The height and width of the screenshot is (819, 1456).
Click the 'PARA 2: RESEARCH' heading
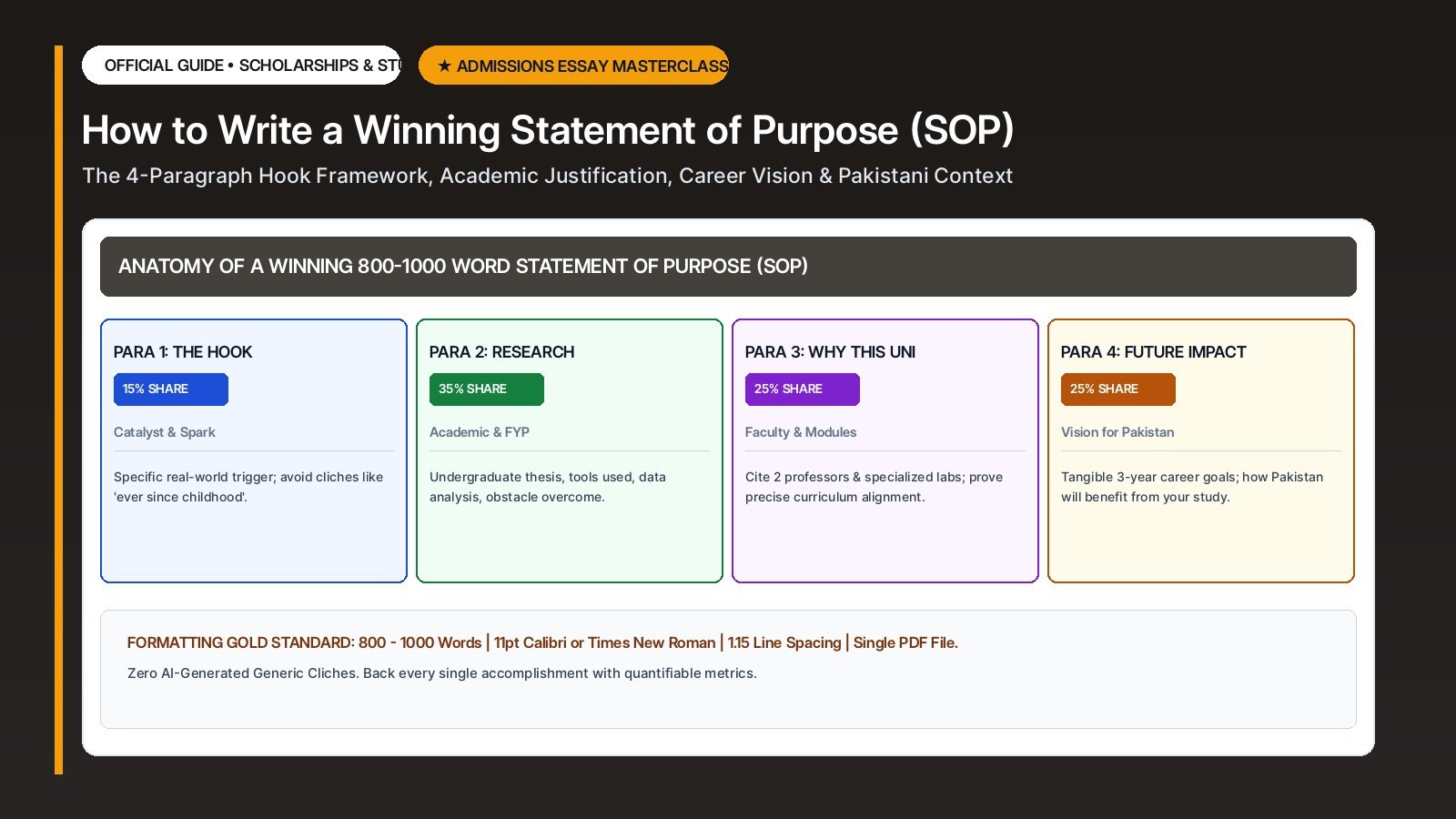point(501,352)
